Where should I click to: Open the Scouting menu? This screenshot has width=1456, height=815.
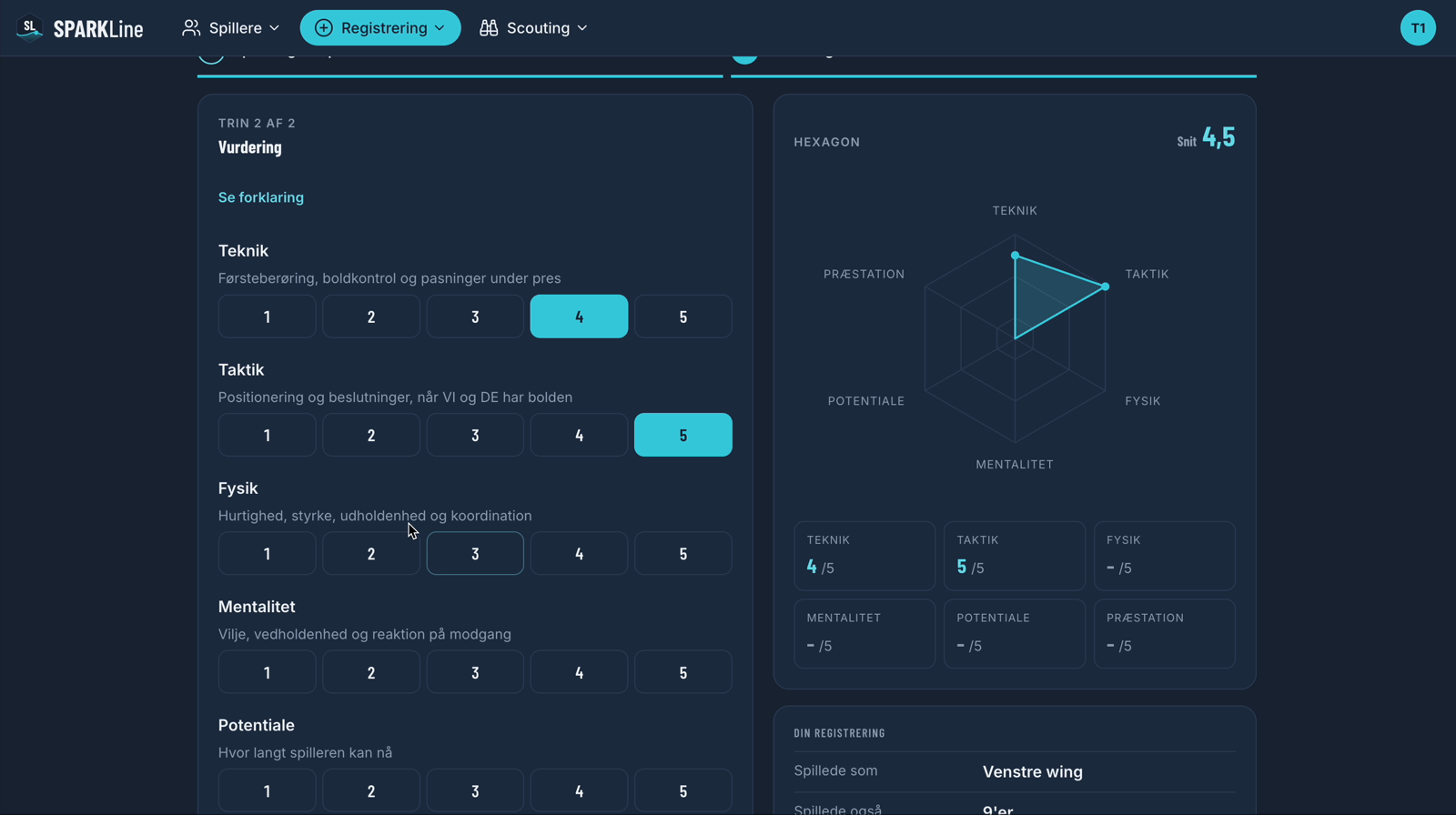(x=534, y=28)
